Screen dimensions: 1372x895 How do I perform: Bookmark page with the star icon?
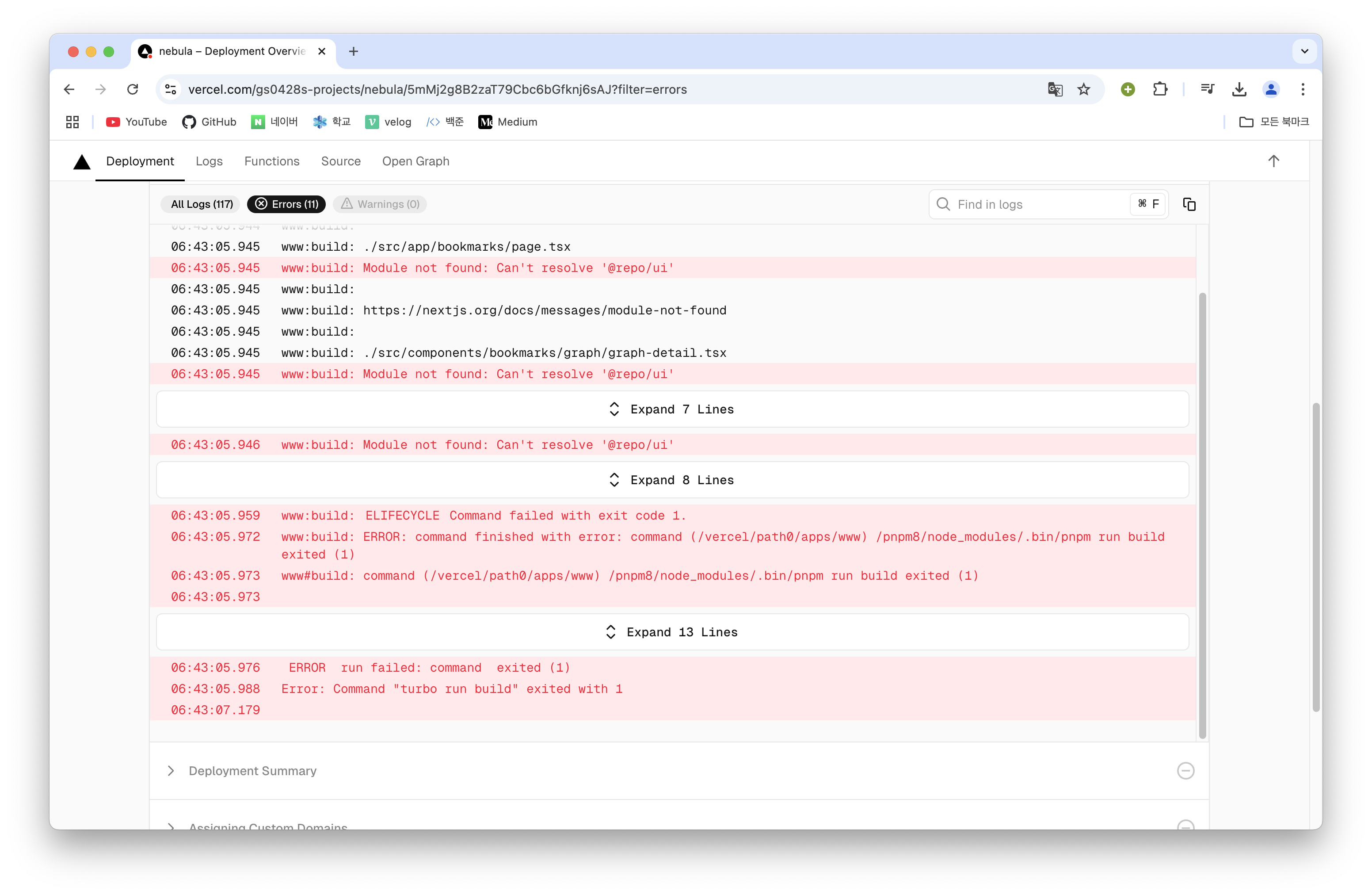pyautogui.click(x=1084, y=89)
